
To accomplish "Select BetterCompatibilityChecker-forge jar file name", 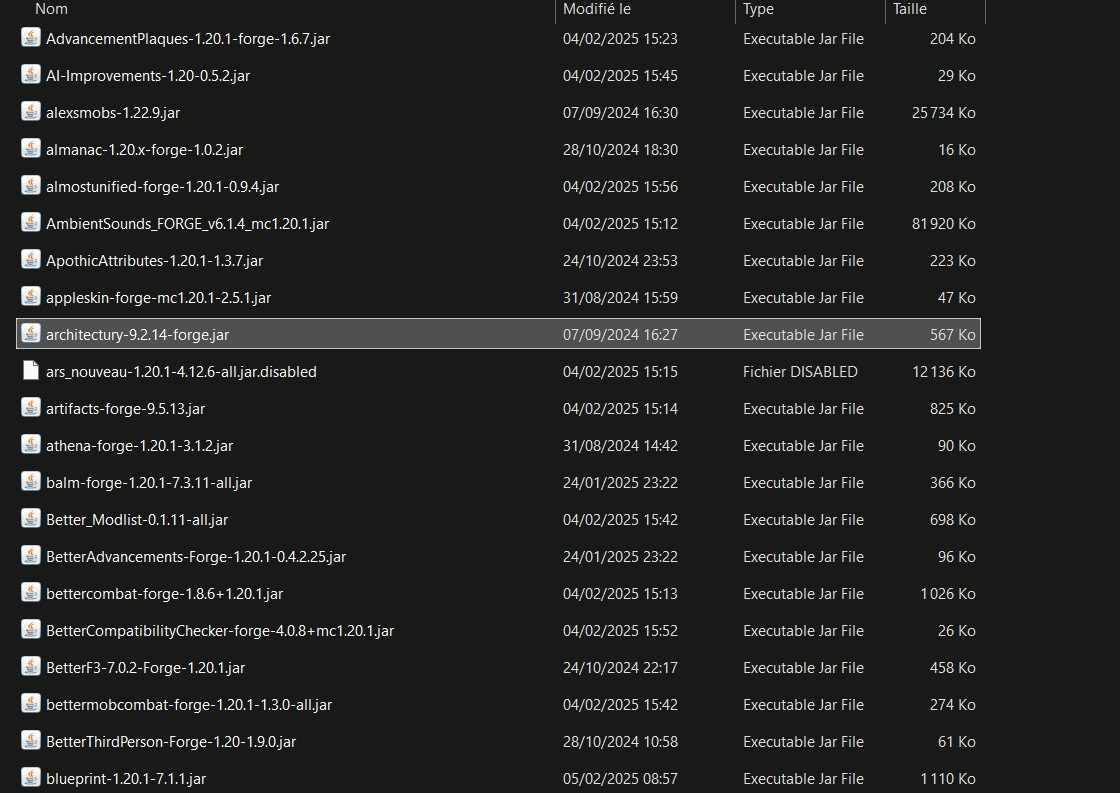I will [220, 631].
